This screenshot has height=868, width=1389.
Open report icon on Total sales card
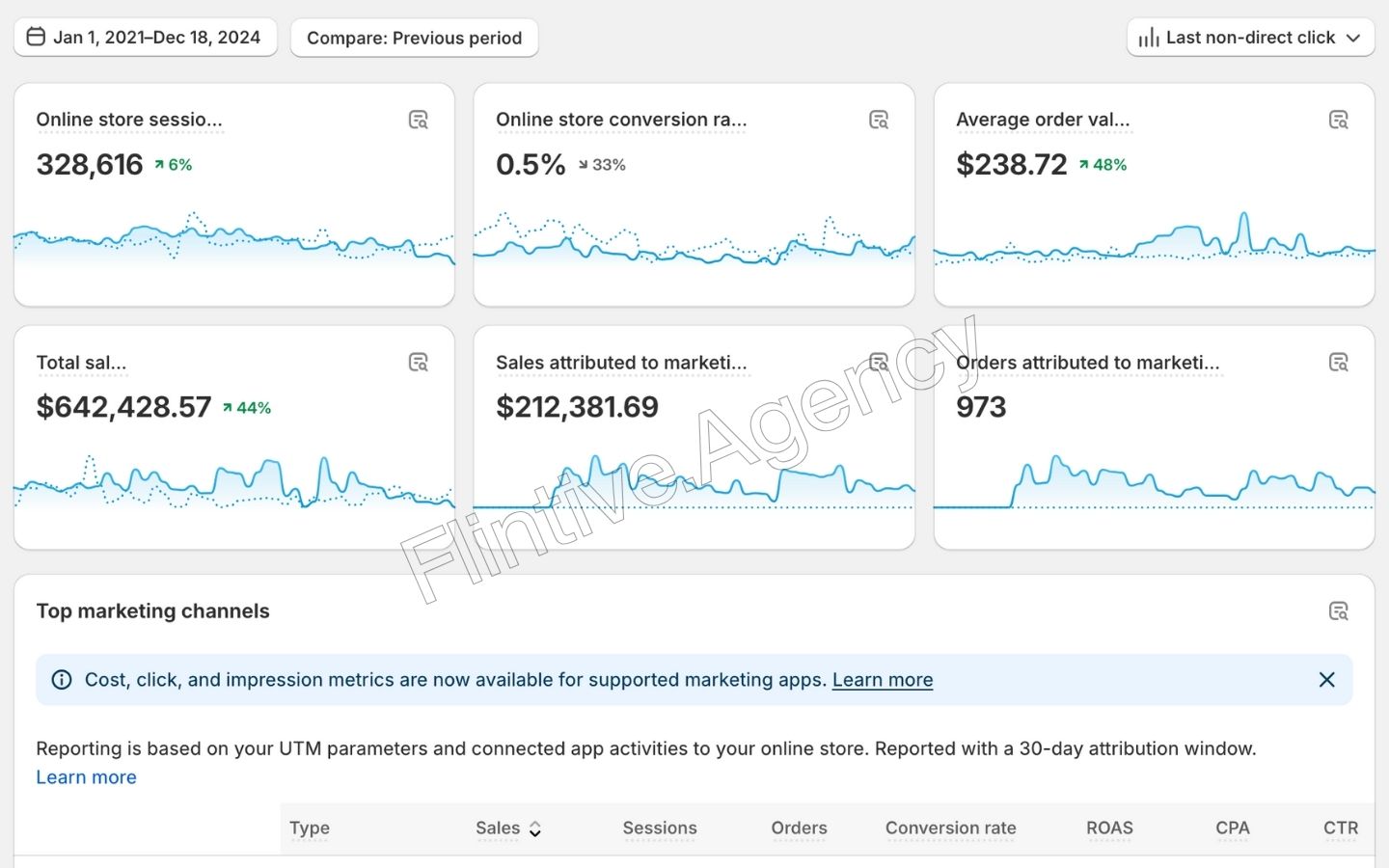click(418, 363)
